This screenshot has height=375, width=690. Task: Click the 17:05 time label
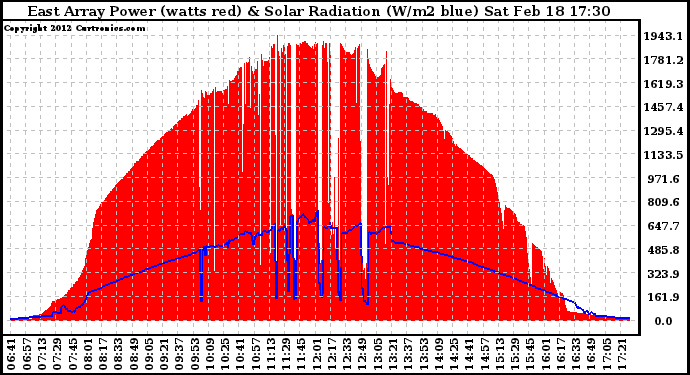coord(607,354)
